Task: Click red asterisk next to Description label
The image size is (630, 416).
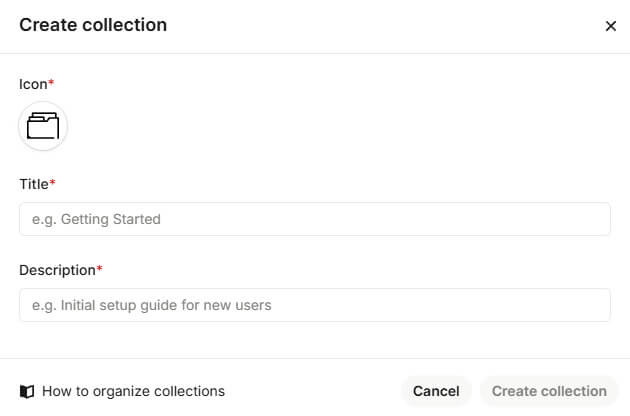Action: click(99, 269)
